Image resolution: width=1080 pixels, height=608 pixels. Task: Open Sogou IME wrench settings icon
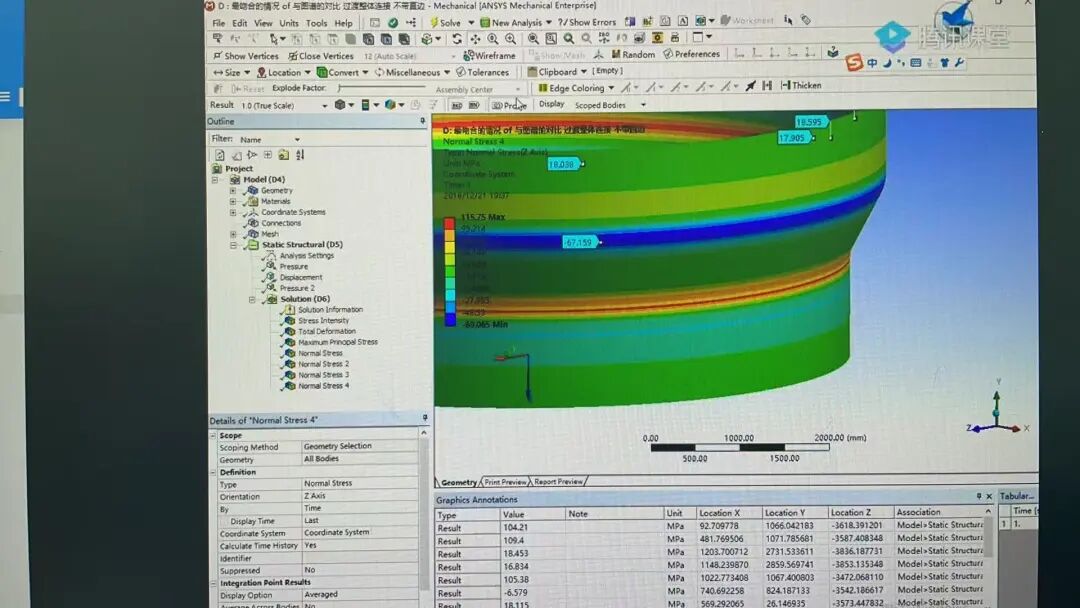click(959, 63)
